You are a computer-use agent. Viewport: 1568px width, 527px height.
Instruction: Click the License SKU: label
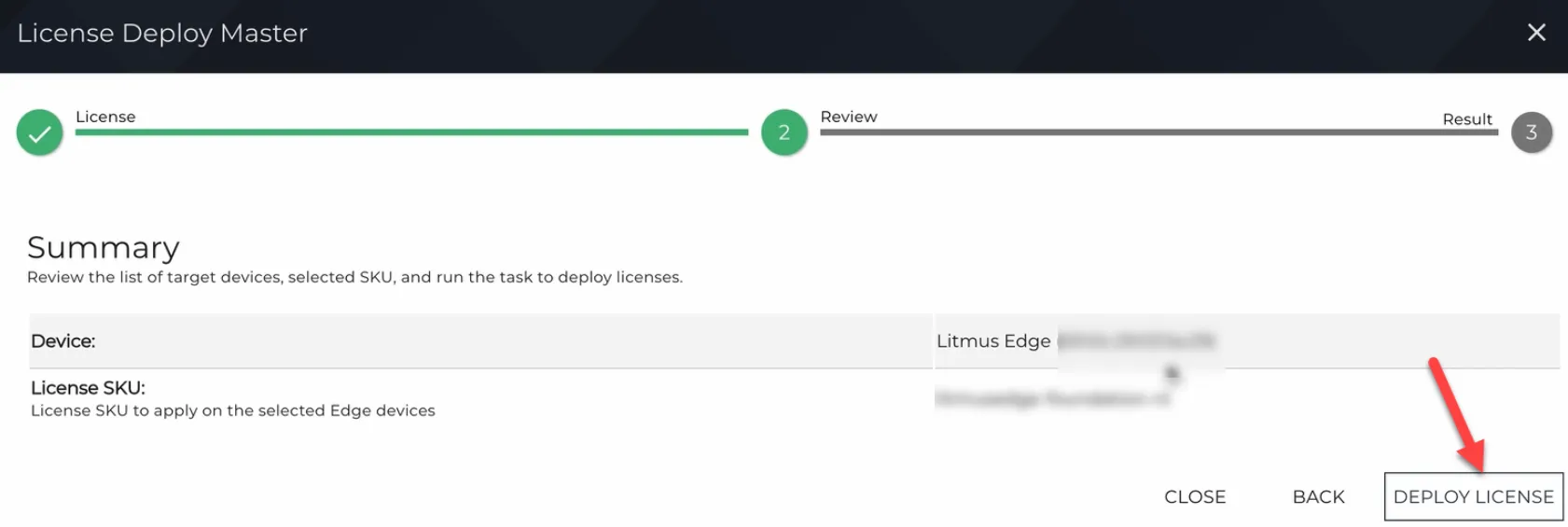pos(88,387)
